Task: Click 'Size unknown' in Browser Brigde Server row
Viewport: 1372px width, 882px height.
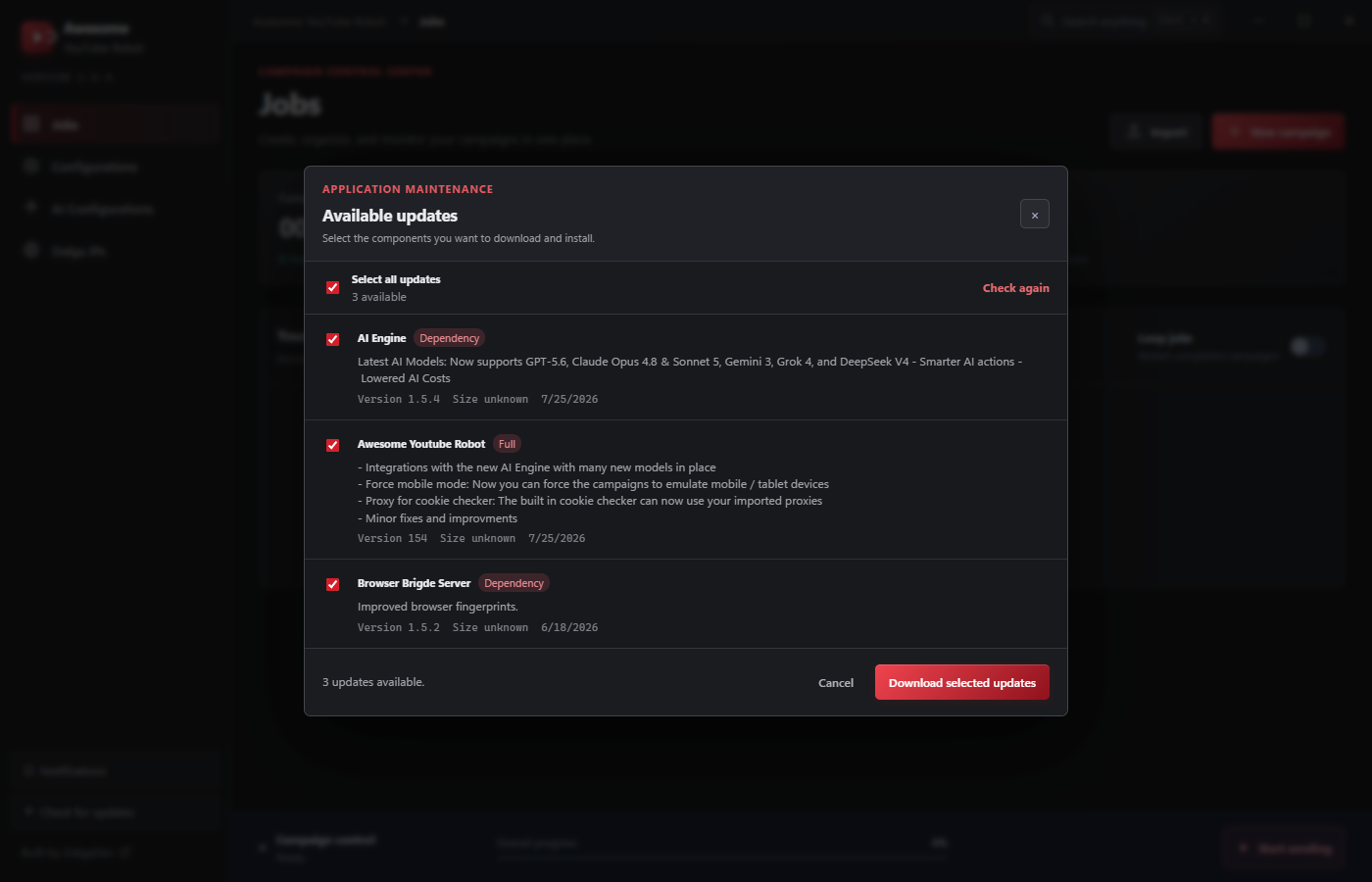Action: (490, 627)
